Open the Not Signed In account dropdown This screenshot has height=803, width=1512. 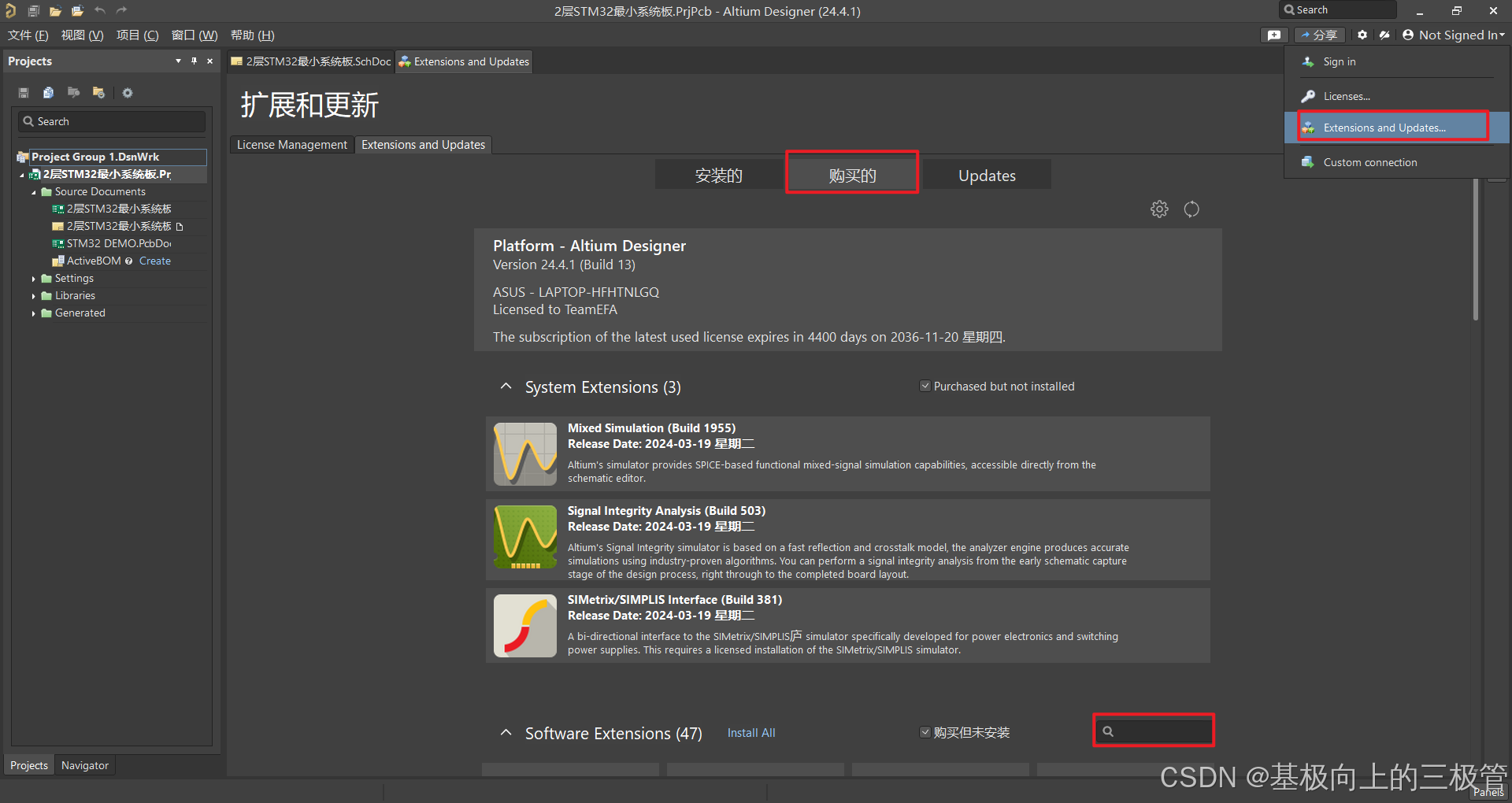(1454, 35)
